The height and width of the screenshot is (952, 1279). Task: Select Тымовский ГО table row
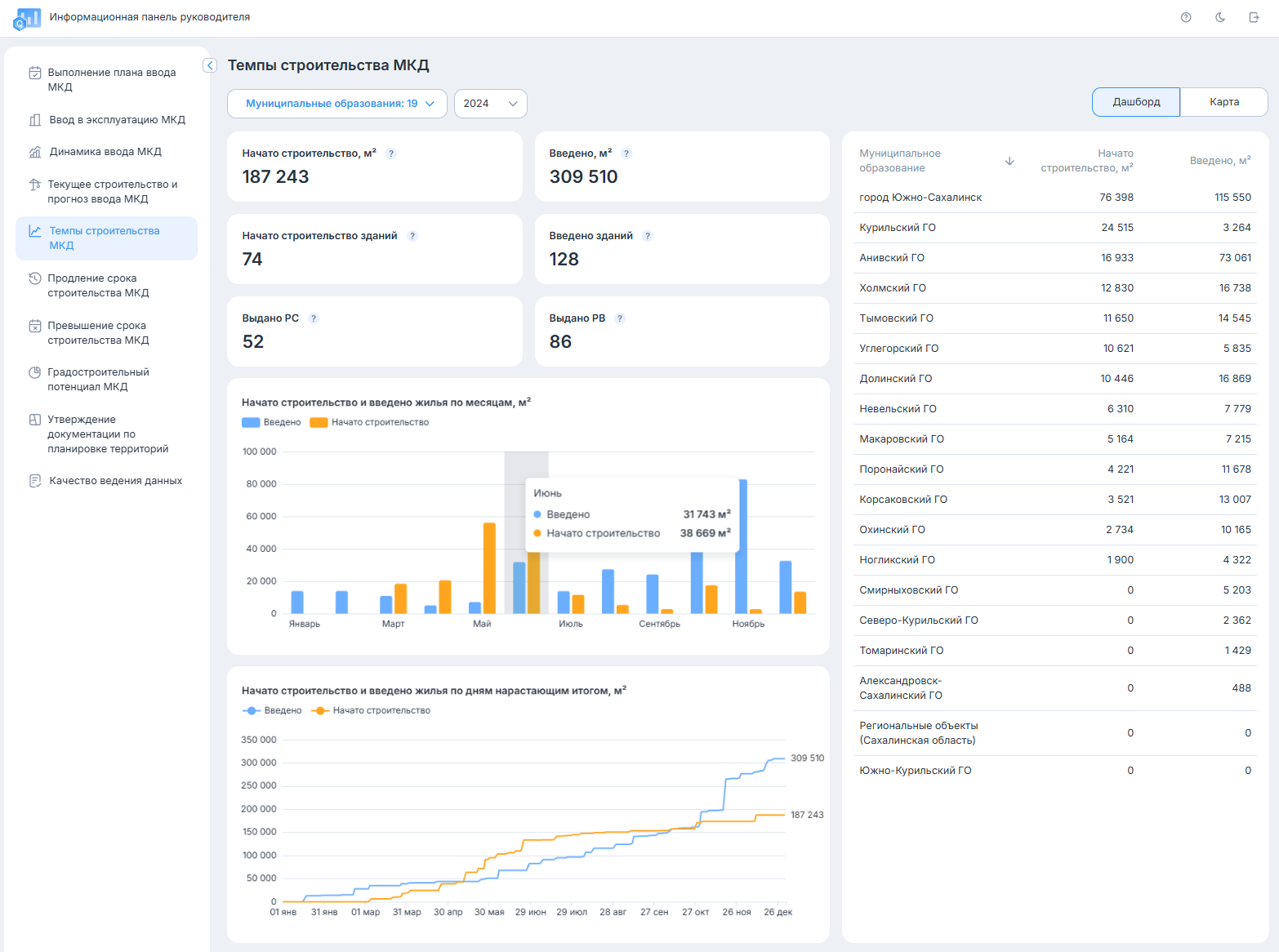(1055, 318)
